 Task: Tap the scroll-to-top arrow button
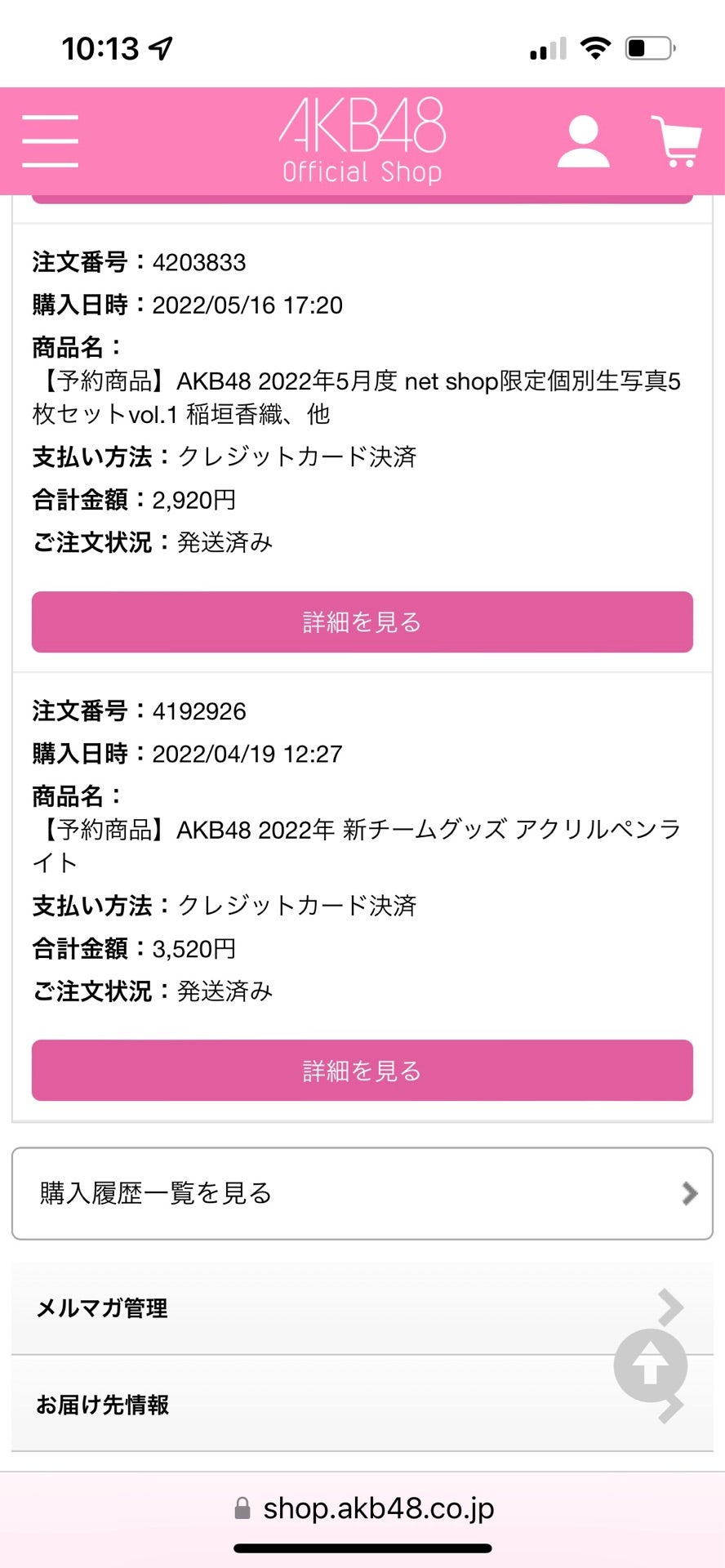click(x=650, y=1365)
